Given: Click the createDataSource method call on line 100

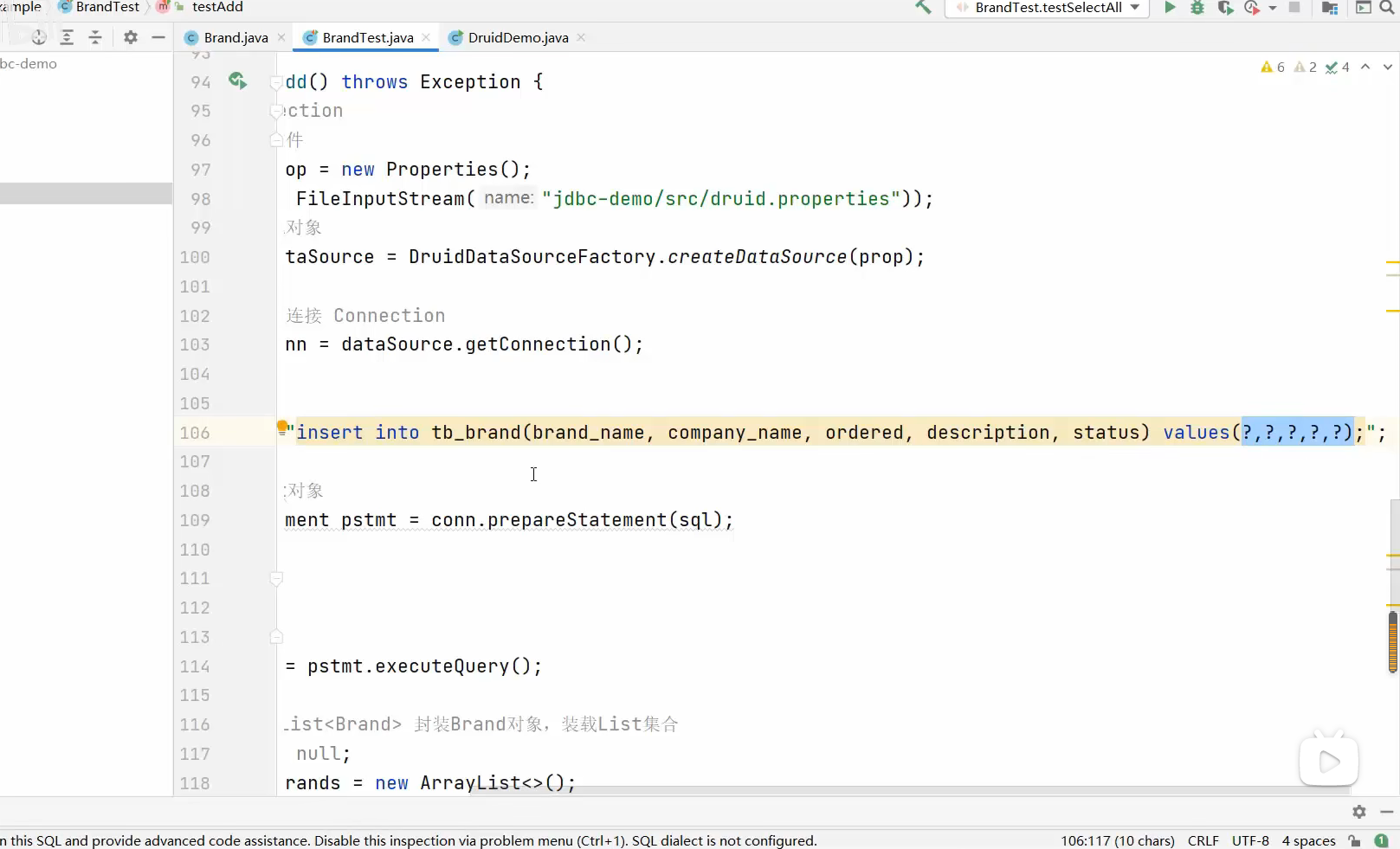Looking at the screenshot, I should [x=757, y=257].
